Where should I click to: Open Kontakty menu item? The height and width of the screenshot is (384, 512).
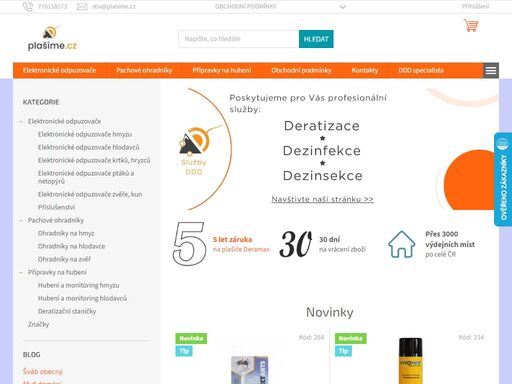[365, 70]
